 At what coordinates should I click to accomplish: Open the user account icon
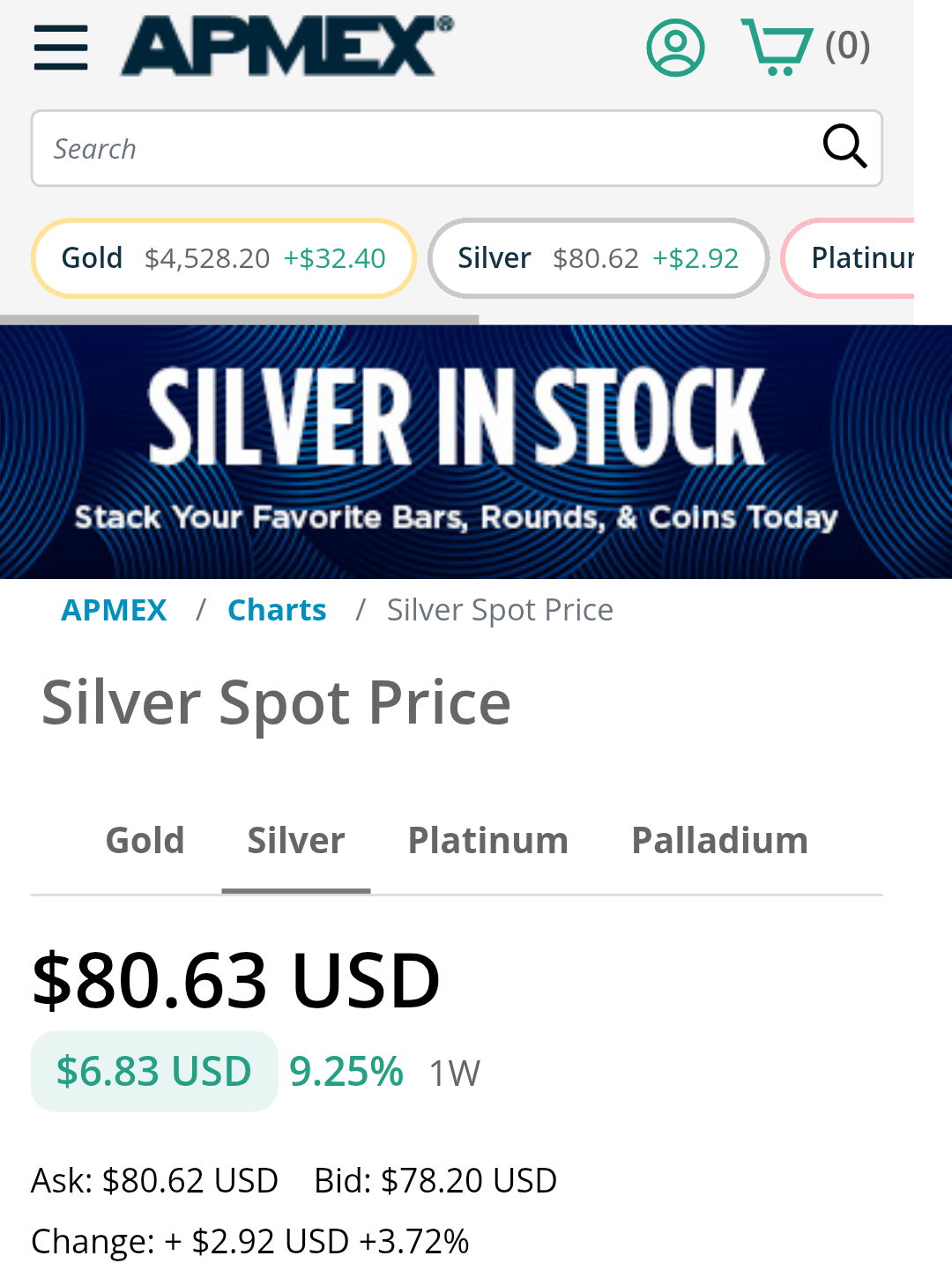pyautogui.click(x=675, y=48)
